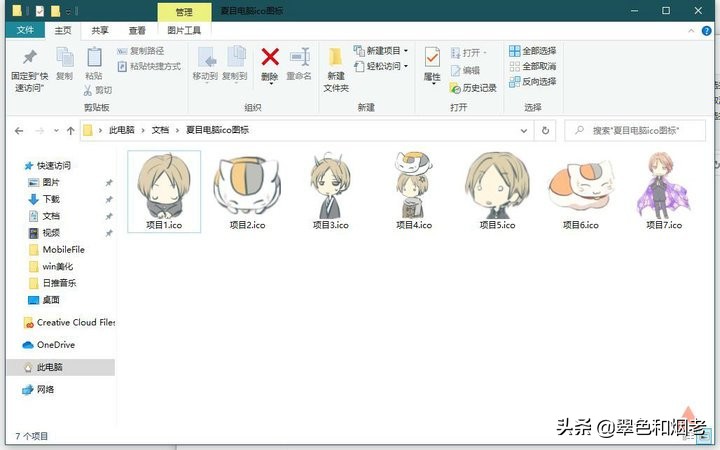The height and width of the screenshot is (450, 720).
Task: Expand address bar history dropdown
Action: coord(523,131)
